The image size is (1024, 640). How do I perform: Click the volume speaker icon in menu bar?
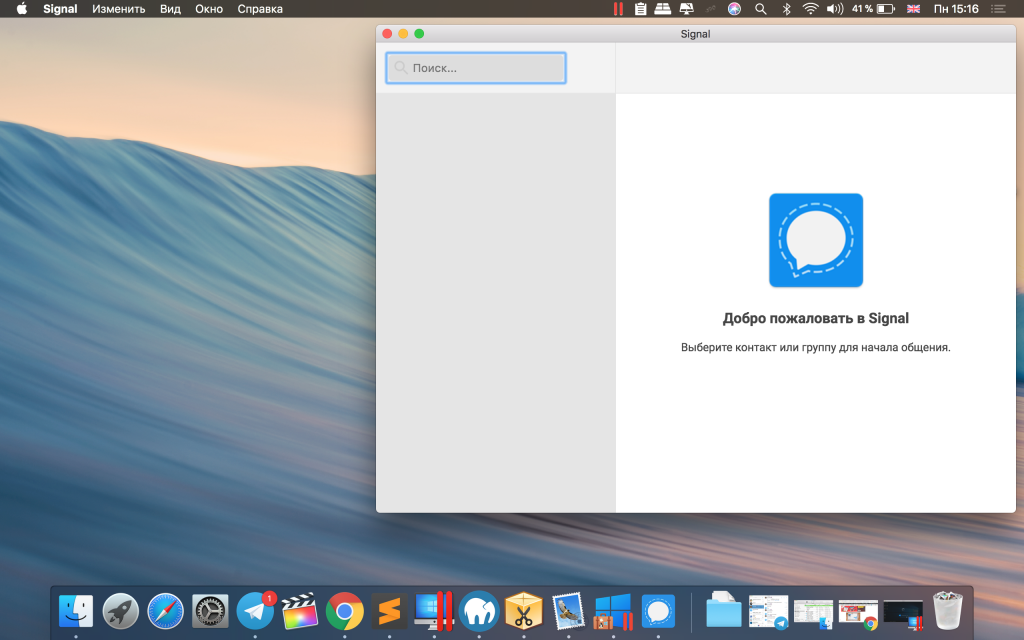coord(835,9)
